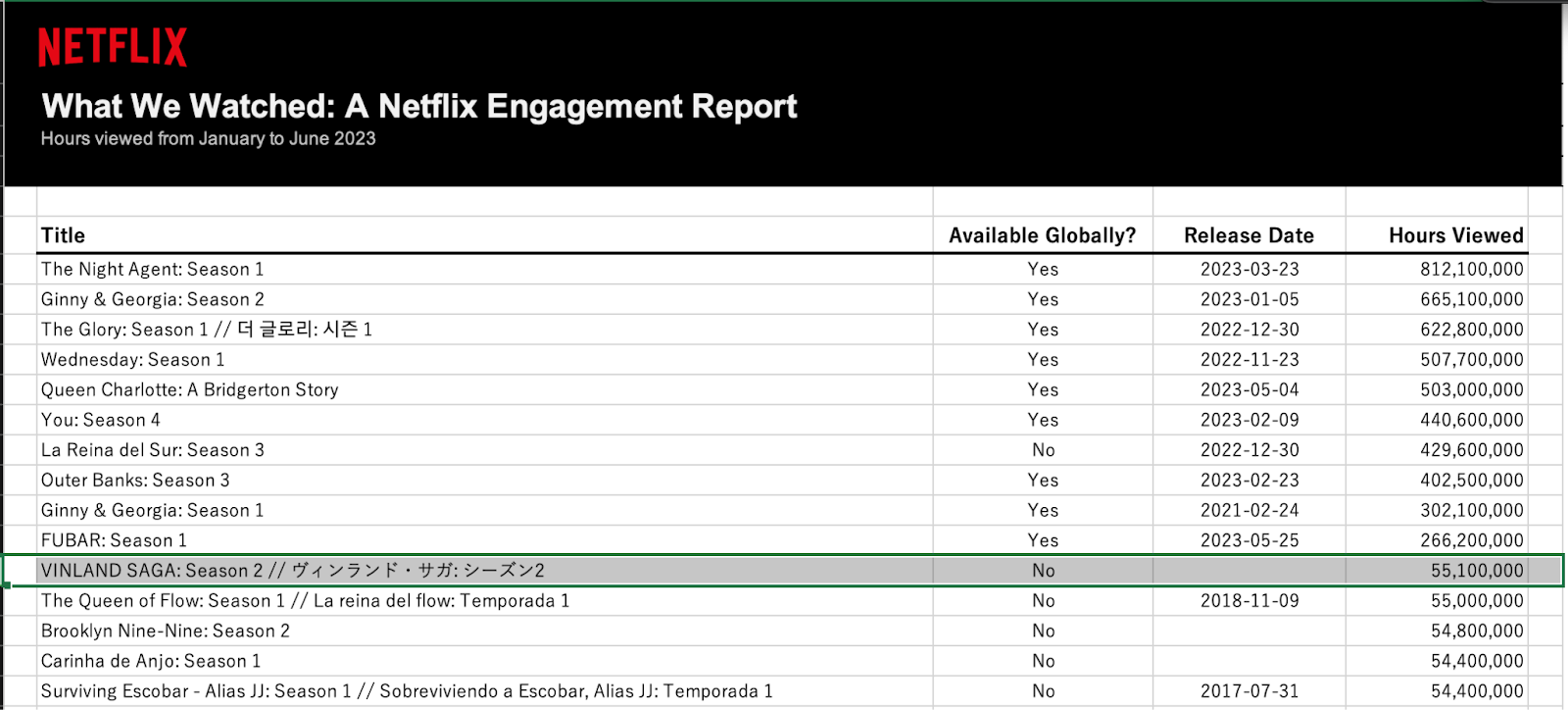Select hours viewed value 55,100,000
Viewport: 1568px width, 710px height.
click(x=1437, y=571)
